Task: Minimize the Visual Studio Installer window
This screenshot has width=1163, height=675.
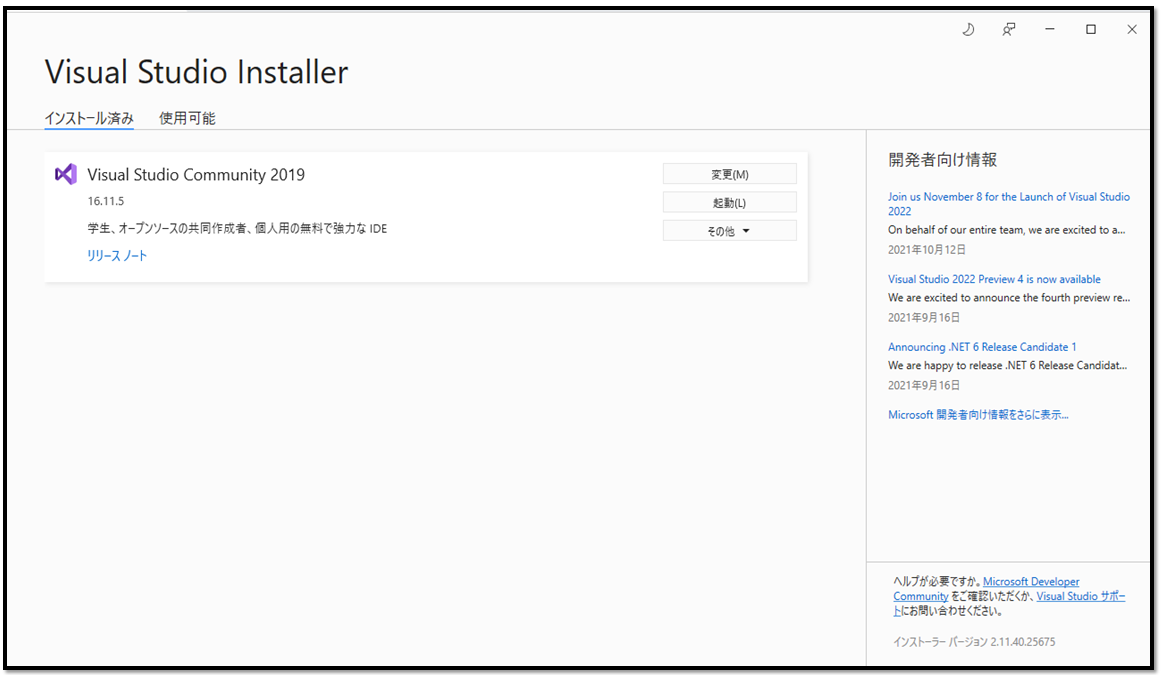Action: 1050,30
